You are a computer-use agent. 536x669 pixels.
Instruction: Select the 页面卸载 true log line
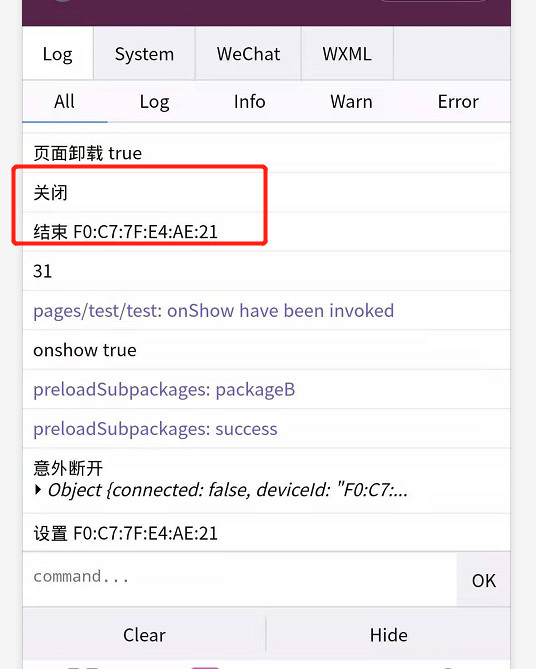pyautogui.click(x=266, y=153)
